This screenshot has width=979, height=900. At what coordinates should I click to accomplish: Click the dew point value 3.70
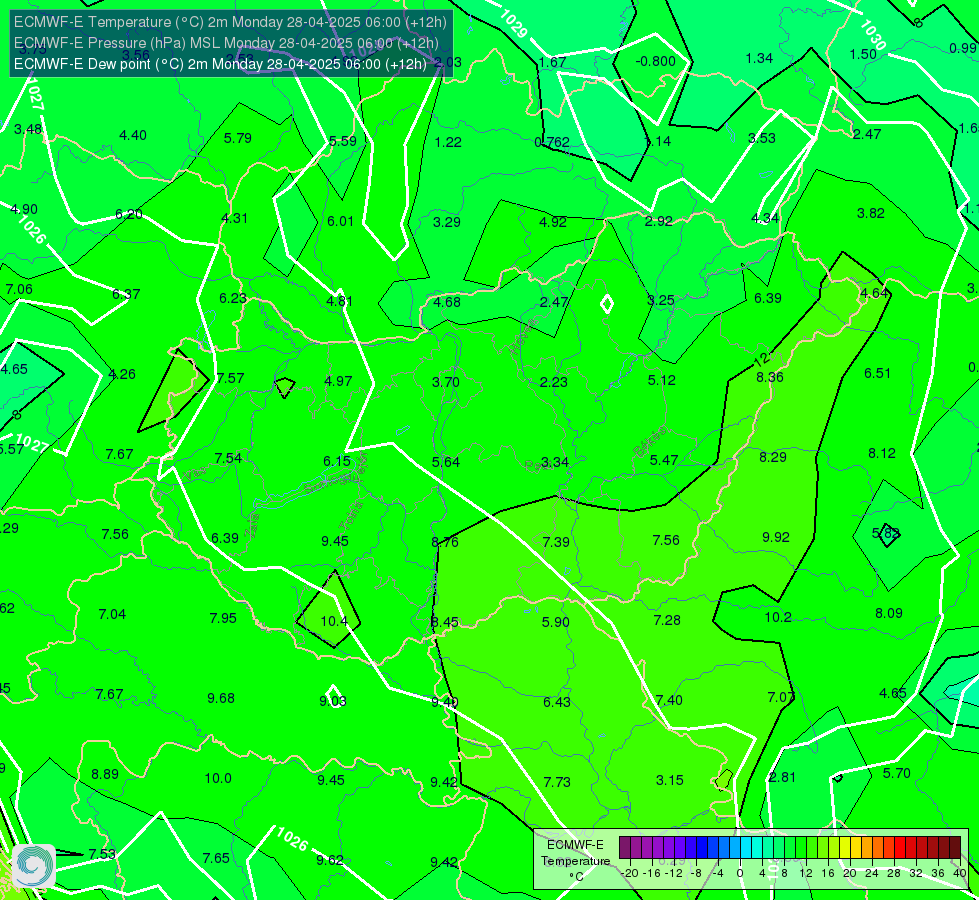click(x=446, y=382)
